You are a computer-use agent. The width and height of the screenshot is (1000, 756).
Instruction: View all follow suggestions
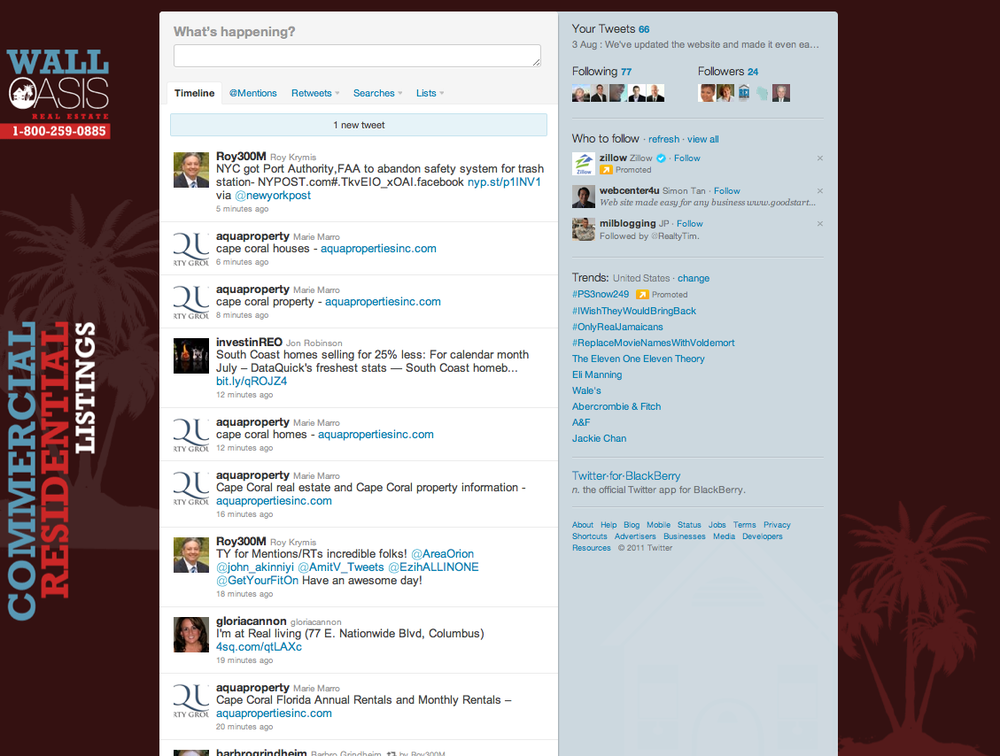[703, 139]
